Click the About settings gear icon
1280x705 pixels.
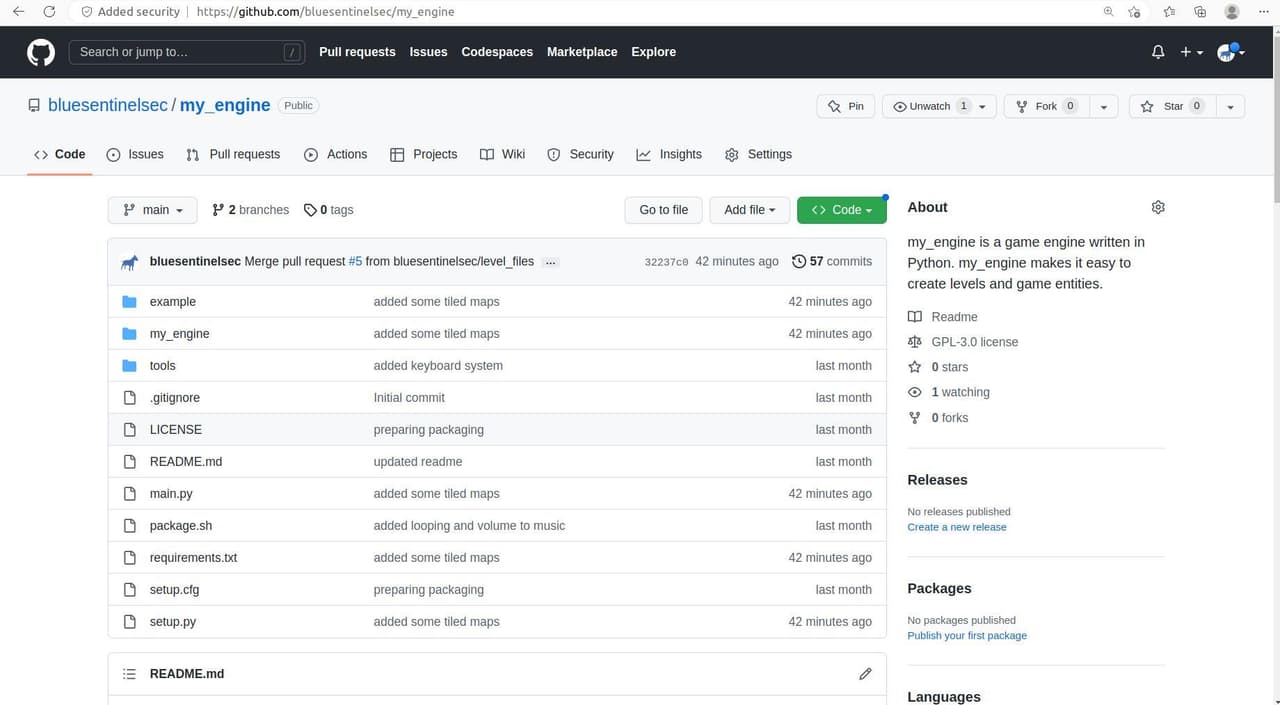click(x=1158, y=207)
